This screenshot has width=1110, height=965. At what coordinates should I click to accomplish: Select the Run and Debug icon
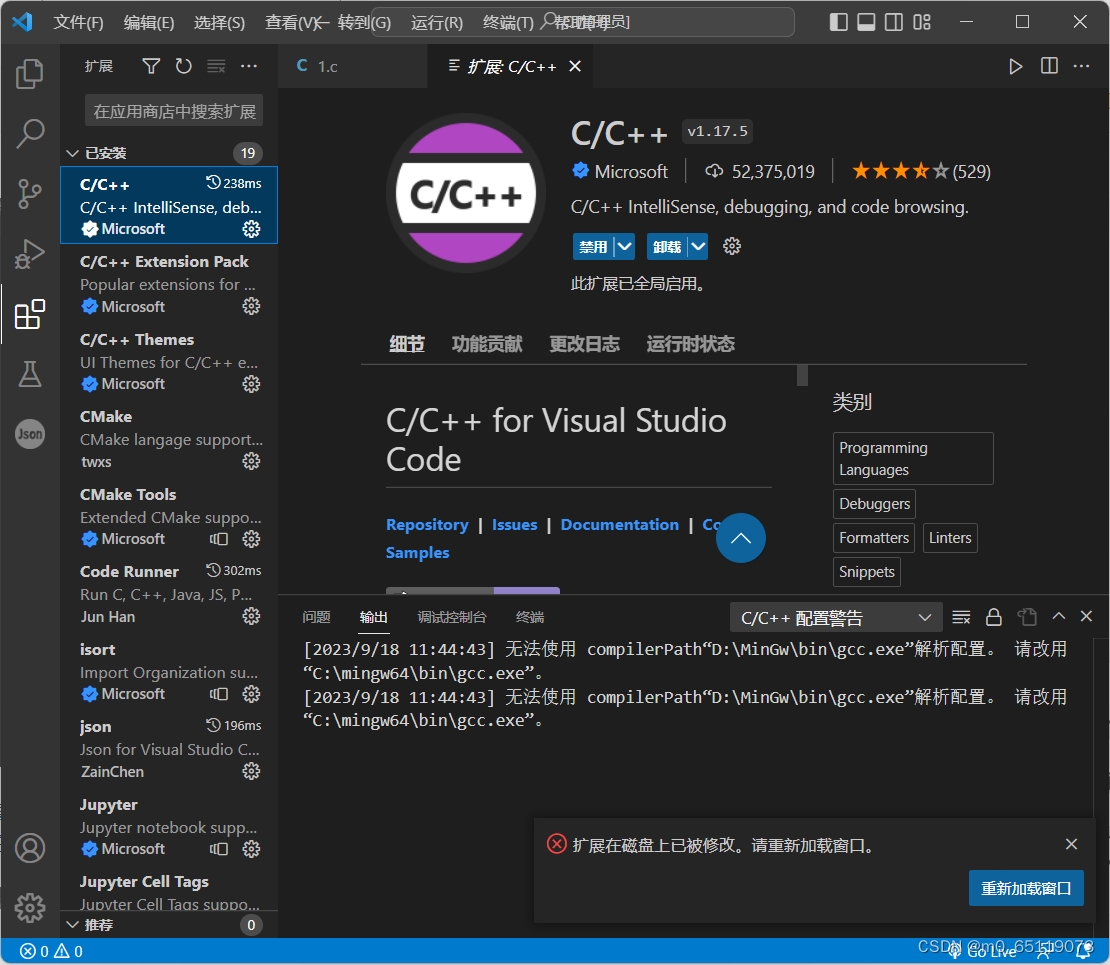(30, 253)
